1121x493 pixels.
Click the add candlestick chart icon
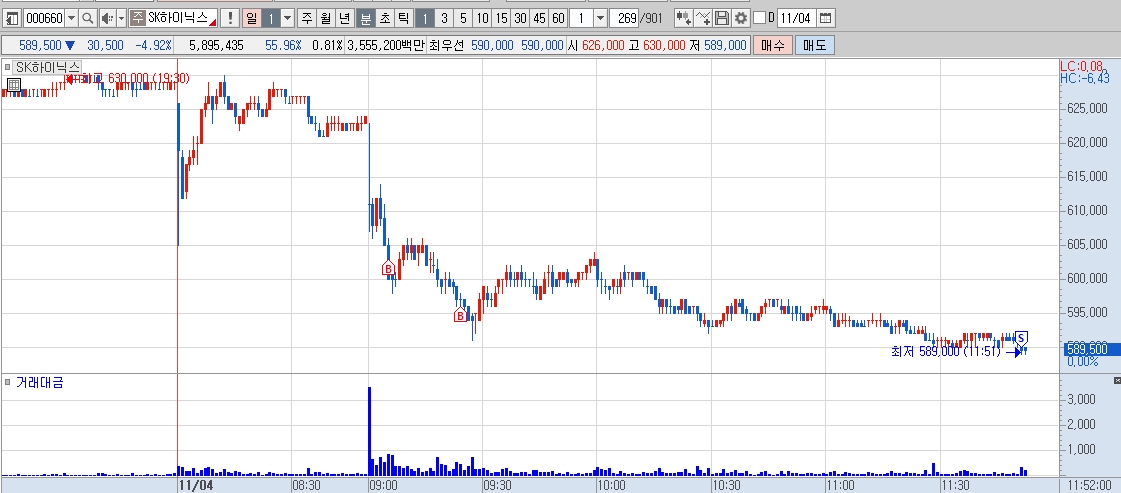(x=683, y=18)
